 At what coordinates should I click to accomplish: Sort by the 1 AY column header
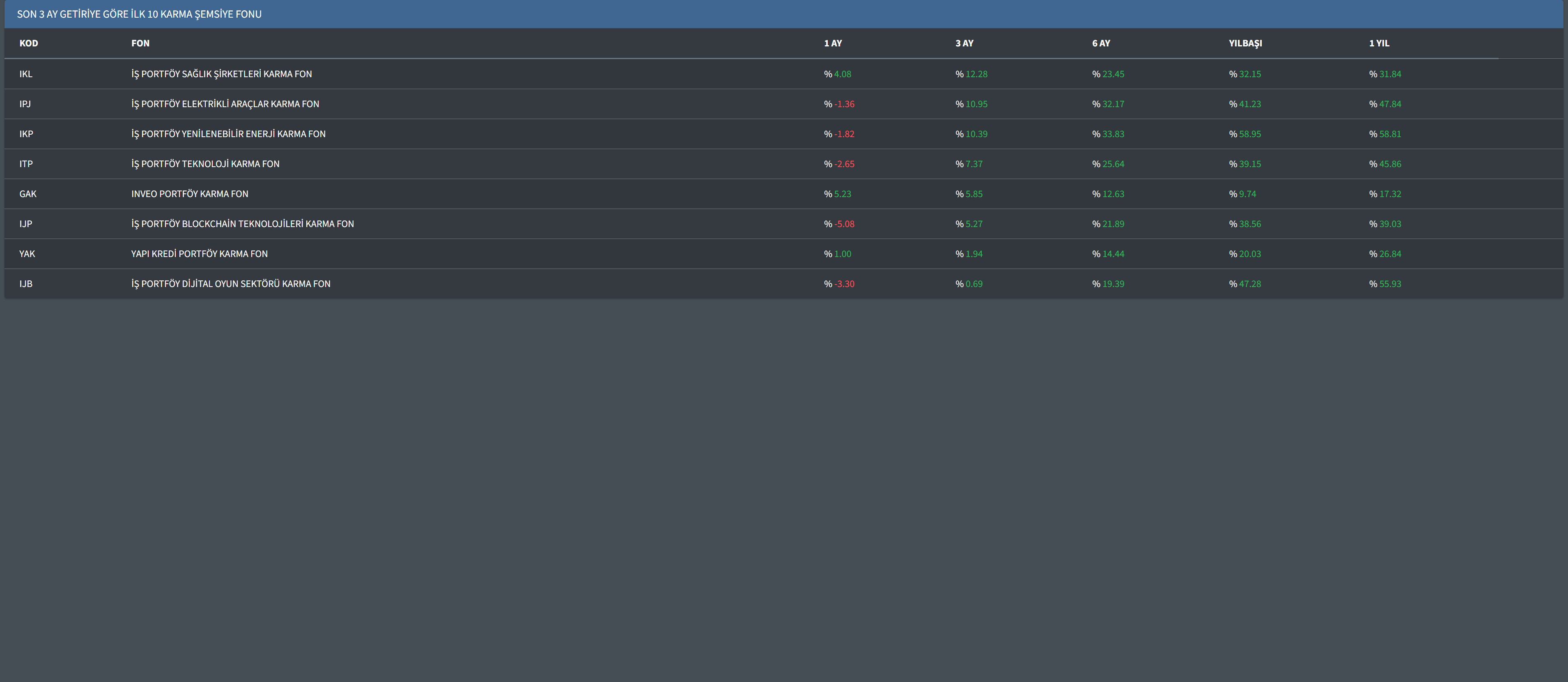pyautogui.click(x=833, y=43)
